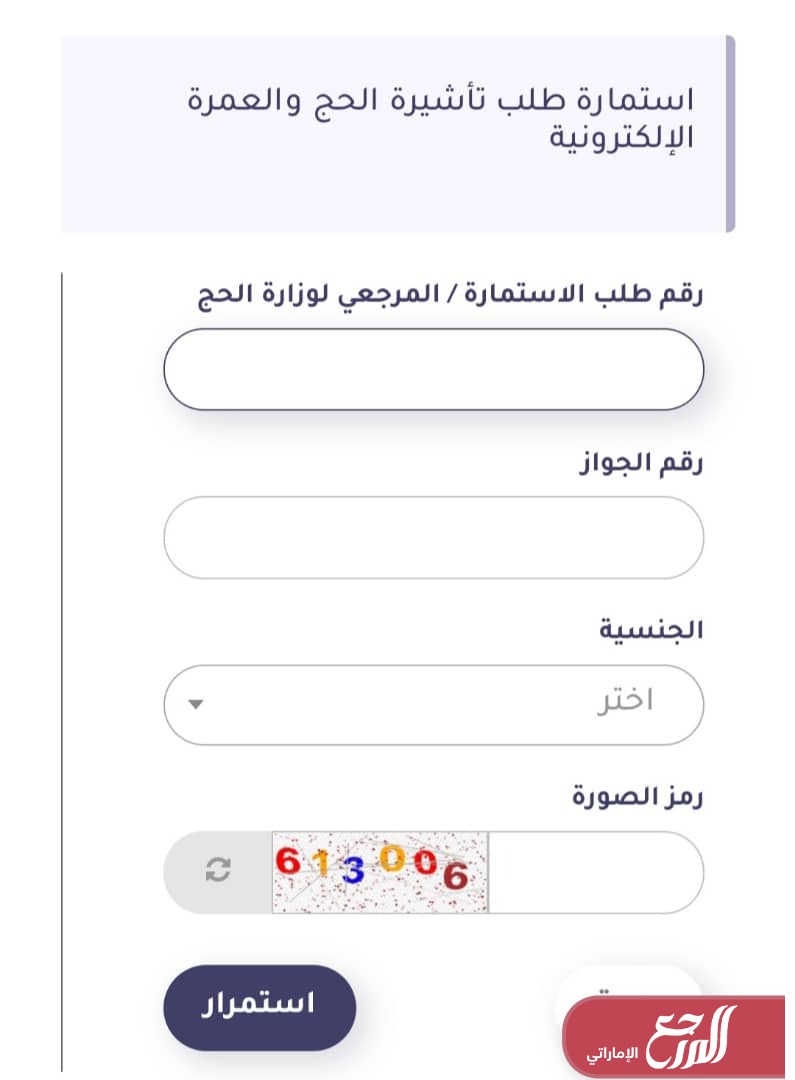795x1080 pixels.
Task: Click the blue digit 3 in captcha
Action: pyautogui.click(x=352, y=871)
